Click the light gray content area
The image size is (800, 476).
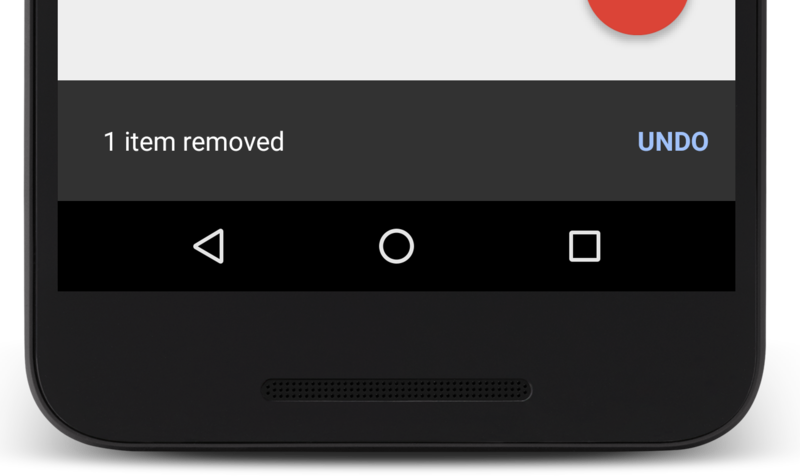pos(321,40)
